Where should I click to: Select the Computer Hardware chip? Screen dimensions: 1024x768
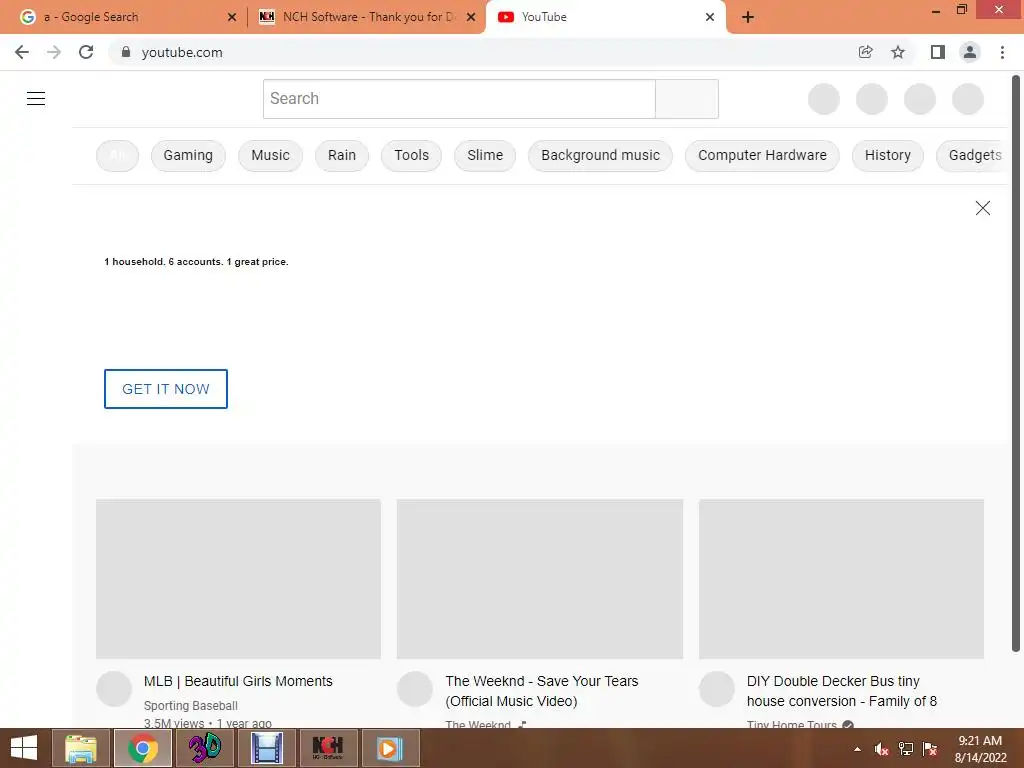tap(762, 155)
